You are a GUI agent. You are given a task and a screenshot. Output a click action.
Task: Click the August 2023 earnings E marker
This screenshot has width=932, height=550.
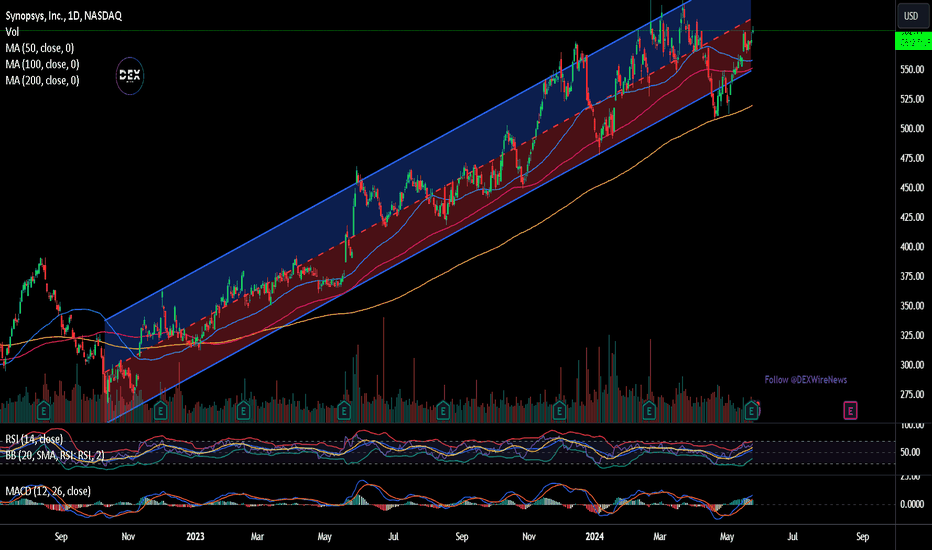coord(443,410)
